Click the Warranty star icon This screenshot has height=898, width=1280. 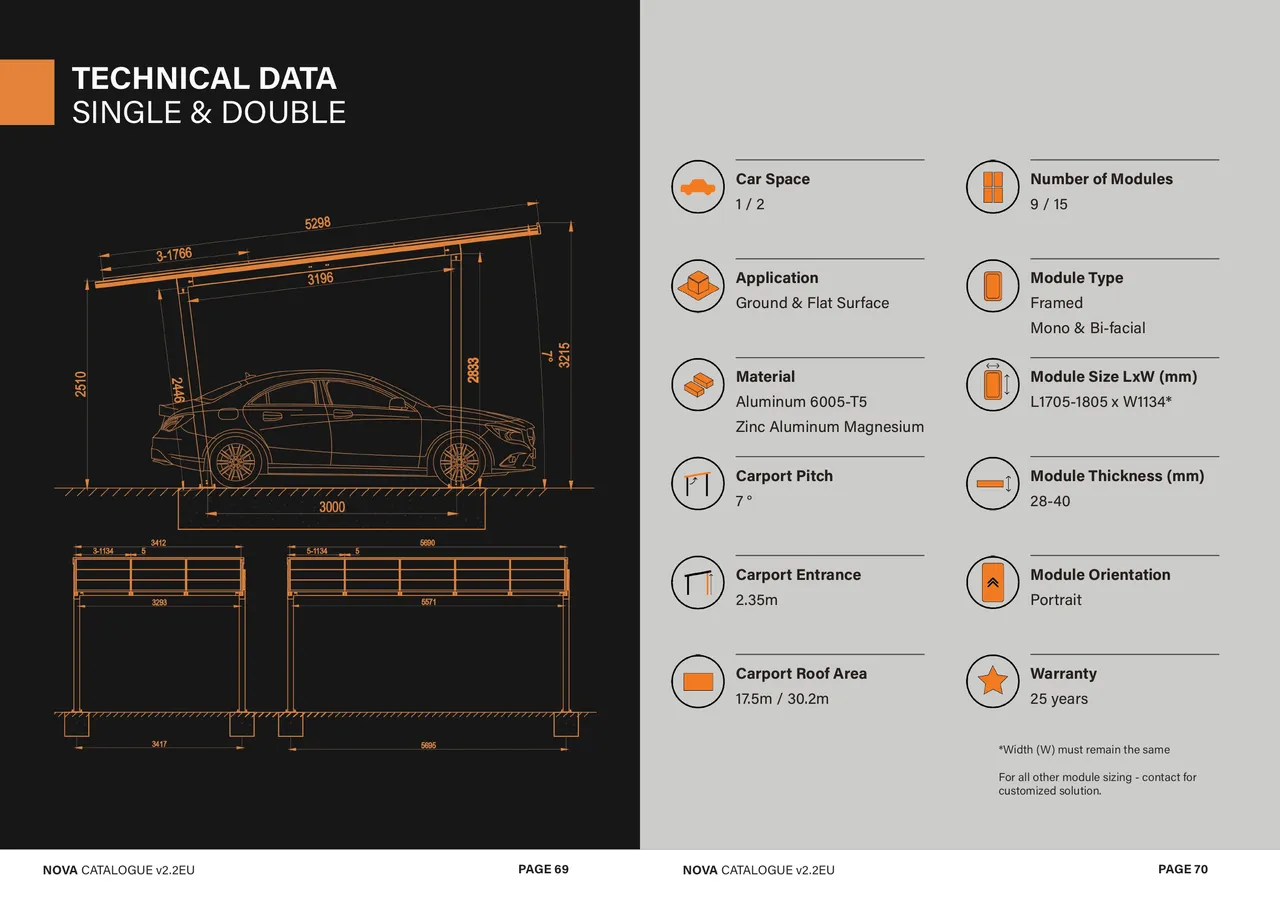pyautogui.click(x=992, y=682)
